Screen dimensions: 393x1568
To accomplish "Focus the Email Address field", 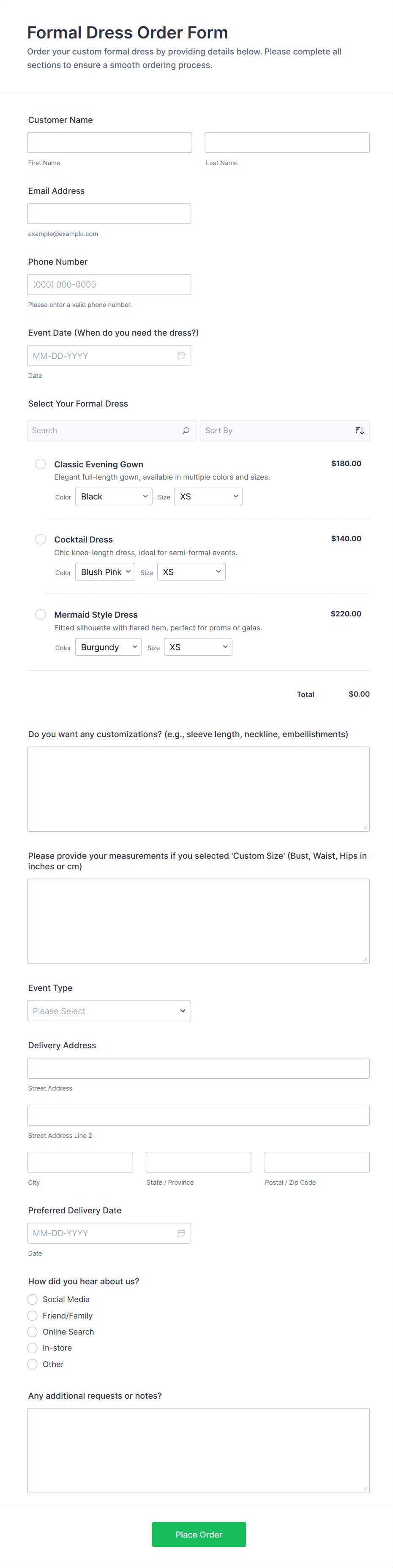I will [x=109, y=214].
